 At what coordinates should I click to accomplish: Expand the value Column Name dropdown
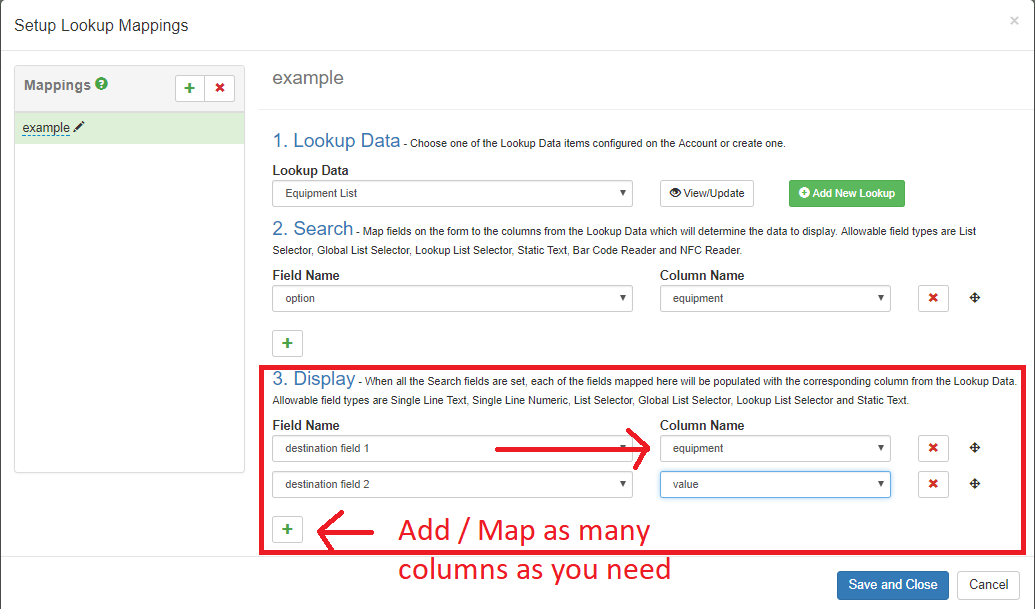coord(775,484)
